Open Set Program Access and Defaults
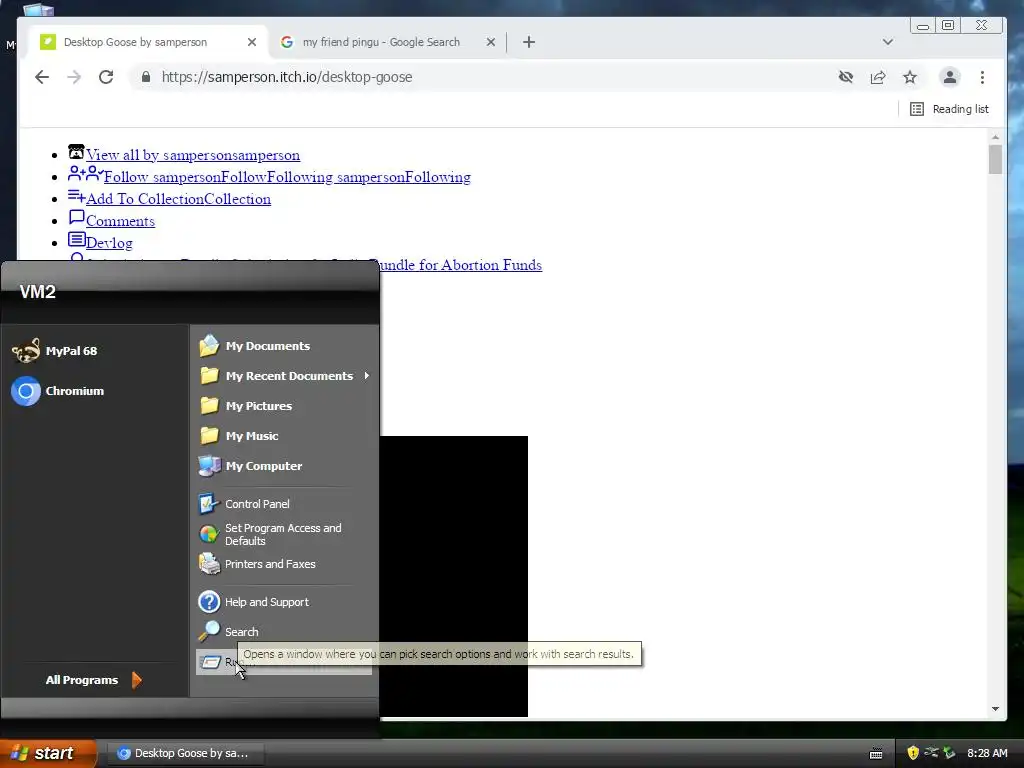Viewport: 1024px width, 768px height. coord(283,534)
